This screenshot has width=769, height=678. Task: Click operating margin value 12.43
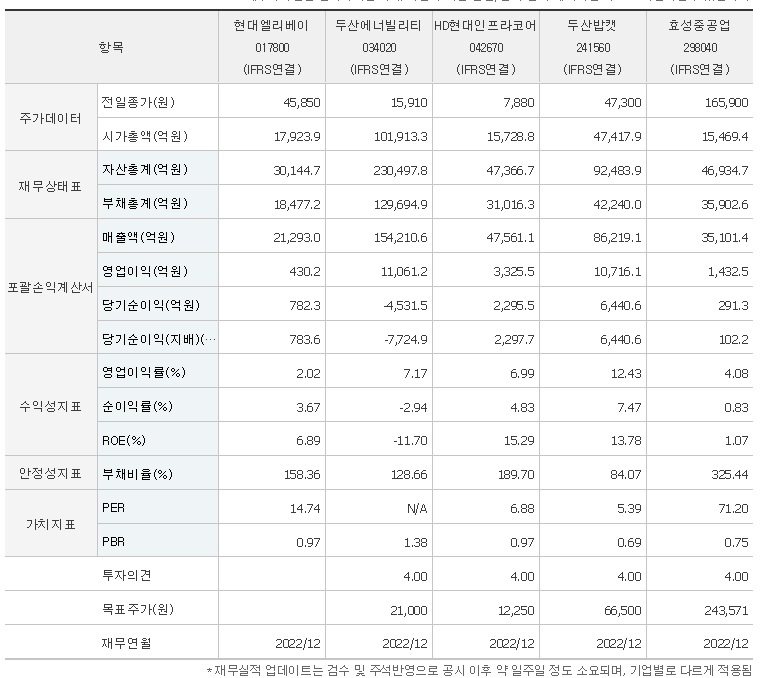pyautogui.click(x=626, y=374)
